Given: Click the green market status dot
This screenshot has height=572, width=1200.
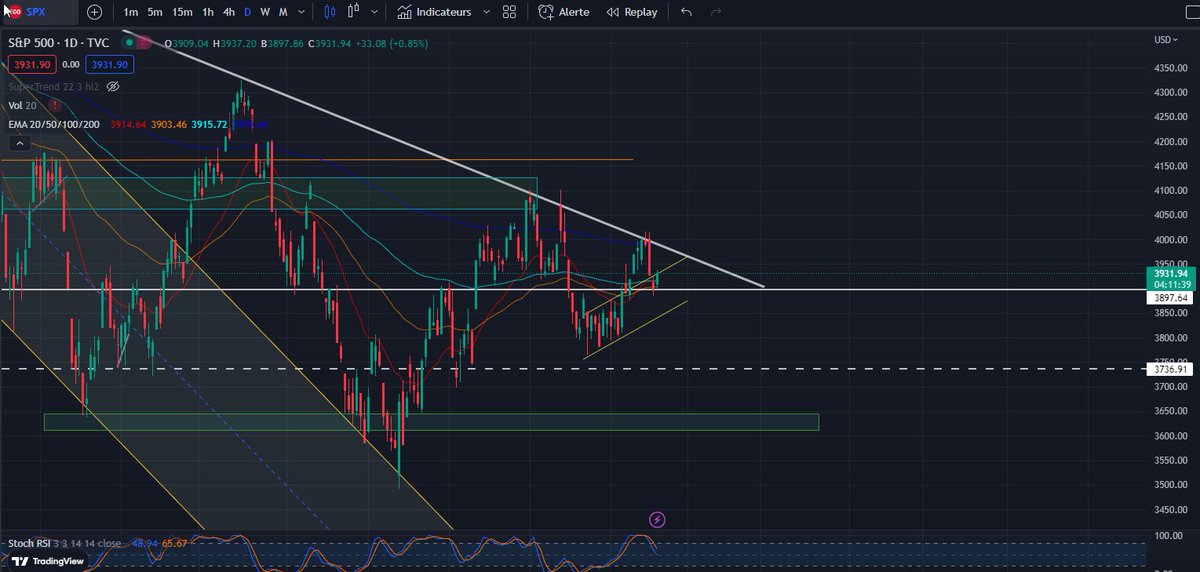Looking at the screenshot, I should pyautogui.click(x=131, y=43).
